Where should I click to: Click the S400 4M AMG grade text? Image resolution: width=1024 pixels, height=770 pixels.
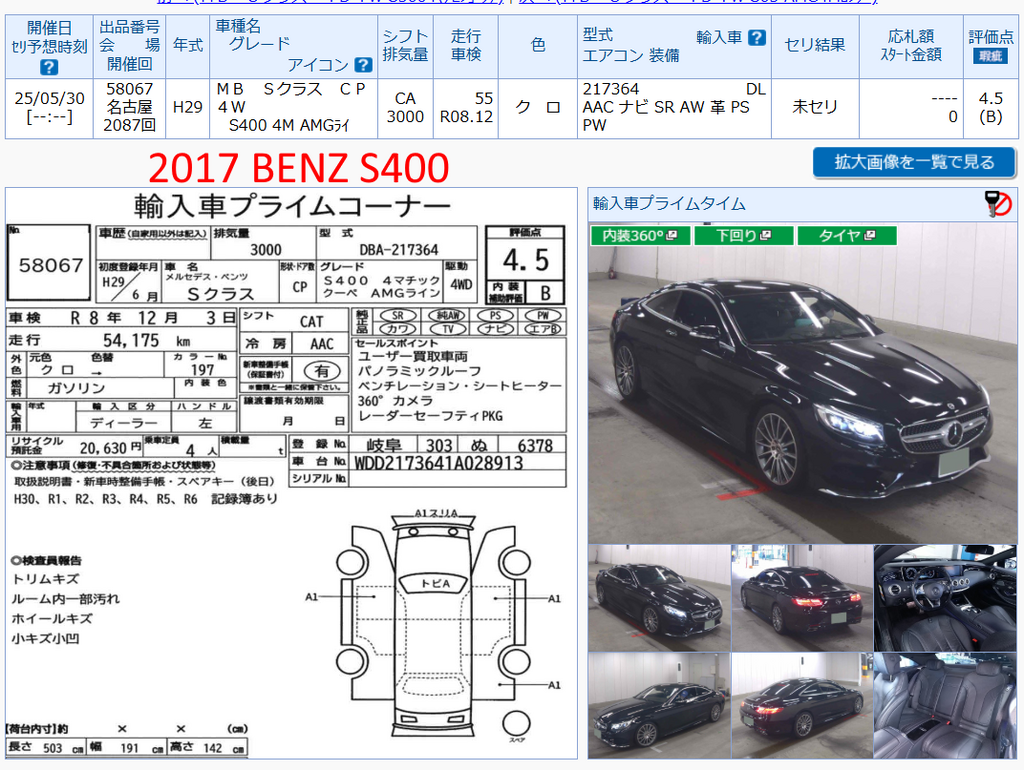point(289,125)
